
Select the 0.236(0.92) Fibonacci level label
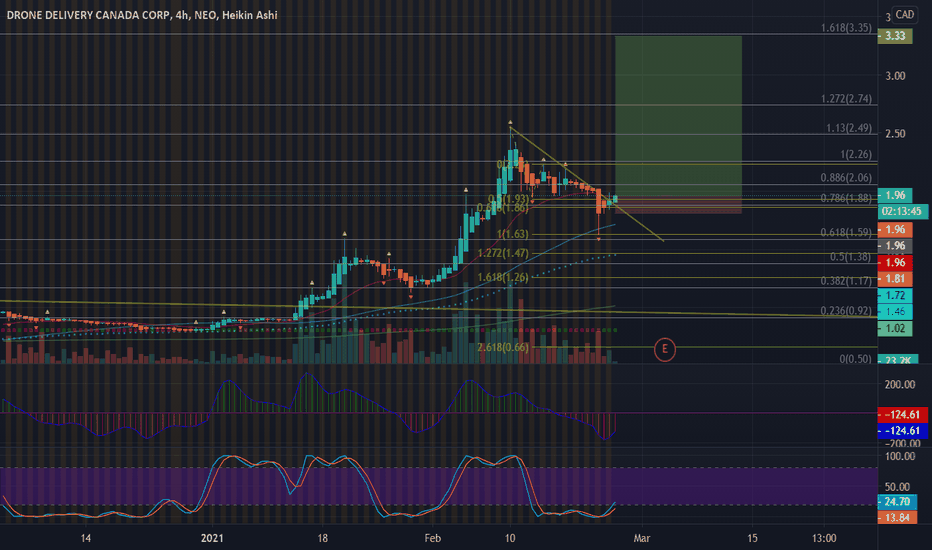(846, 310)
